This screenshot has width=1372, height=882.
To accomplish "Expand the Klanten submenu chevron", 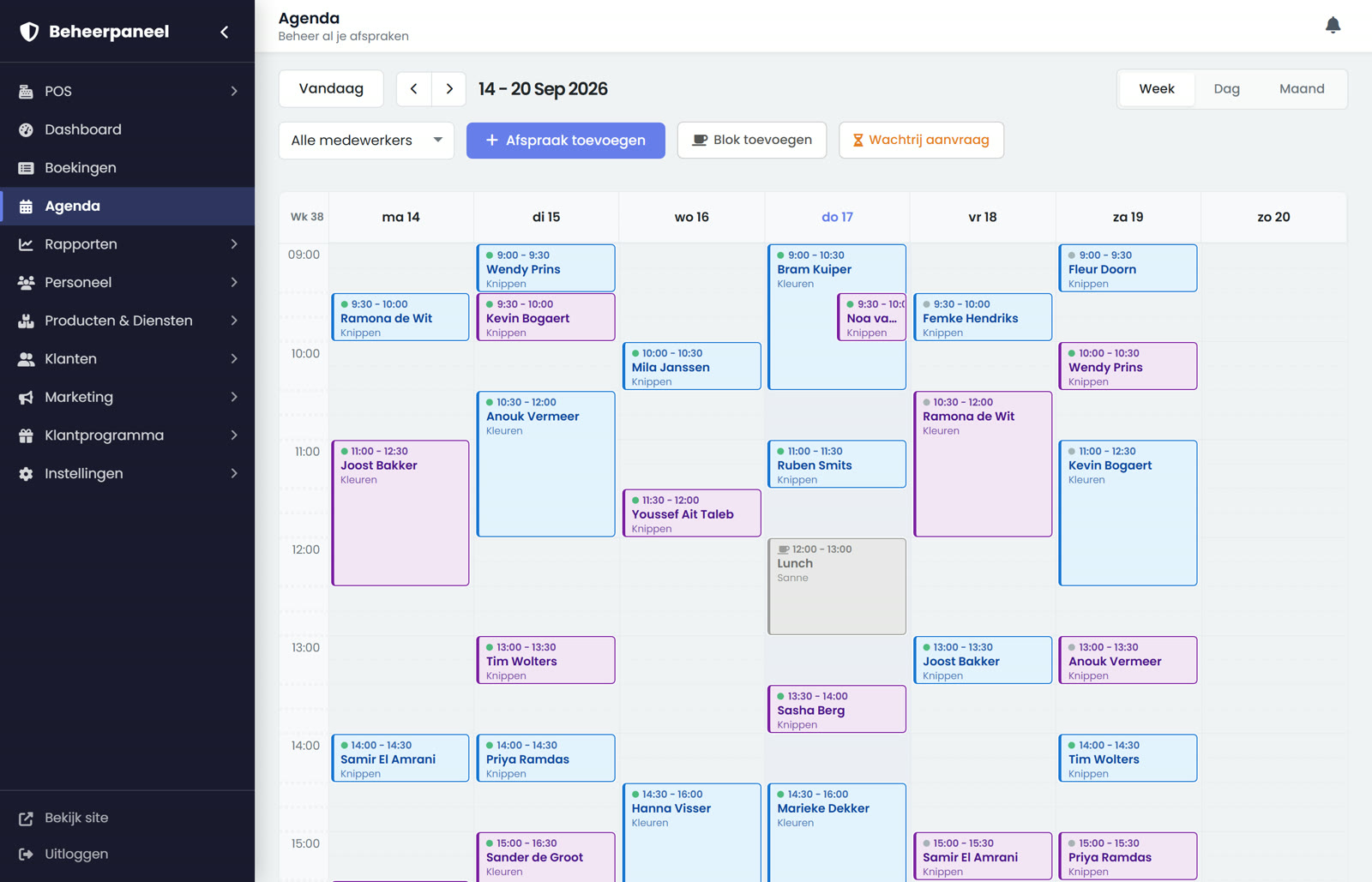I will [x=234, y=359].
